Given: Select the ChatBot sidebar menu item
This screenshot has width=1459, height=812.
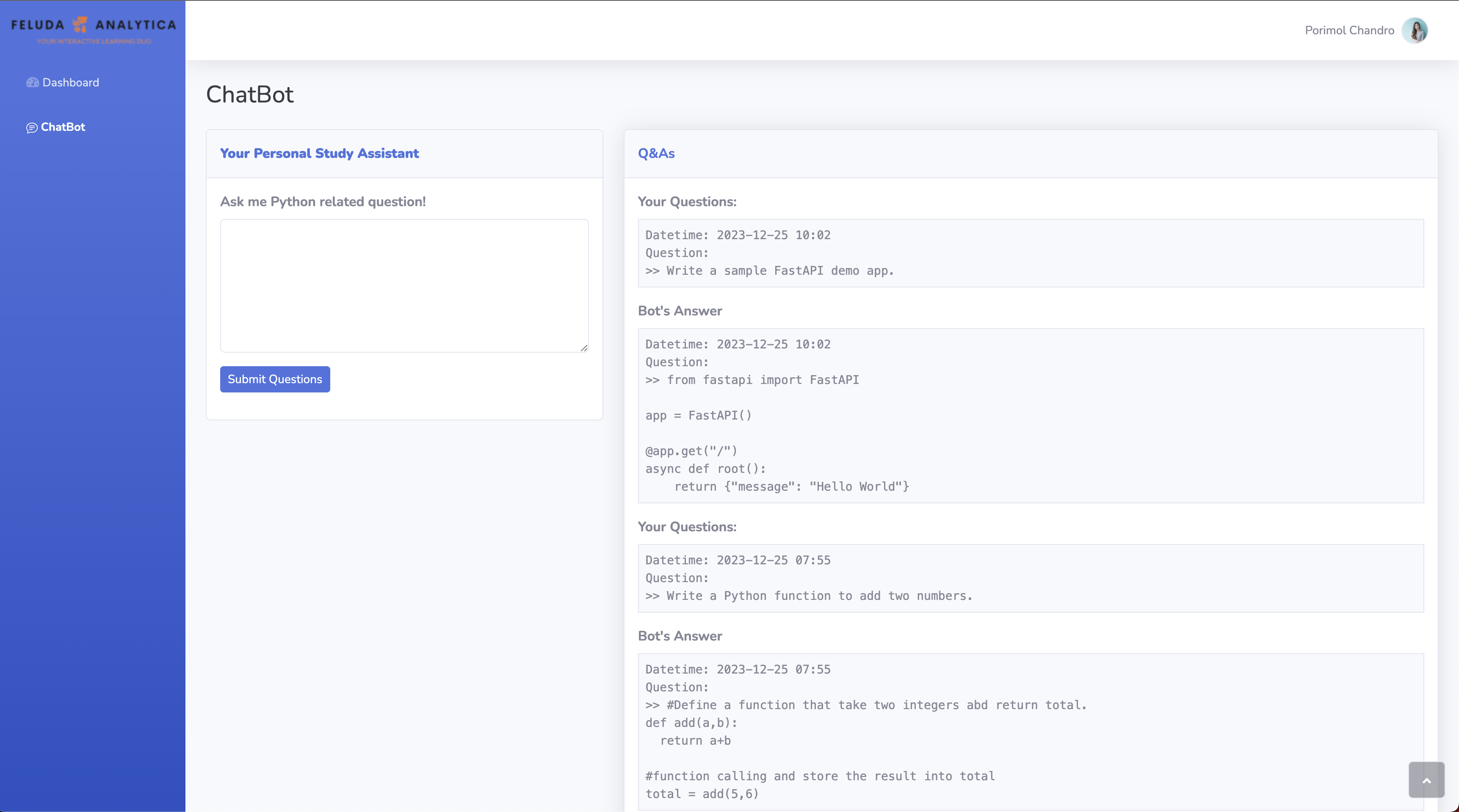Looking at the screenshot, I should point(63,127).
